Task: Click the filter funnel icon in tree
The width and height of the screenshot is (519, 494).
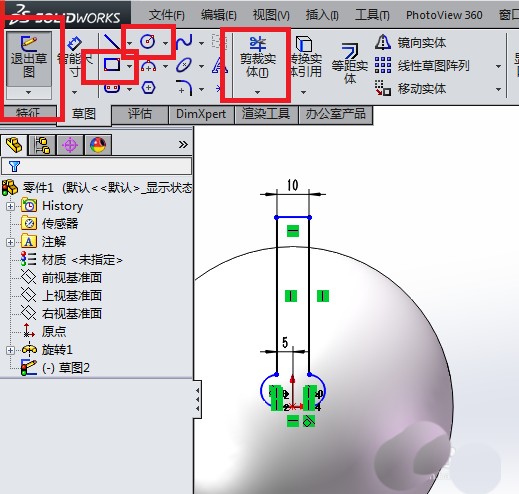Action: click(x=14, y=166)
